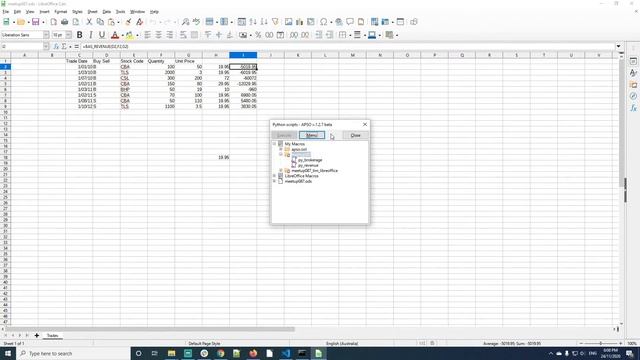Select meetup087_lim_libreoffice folder in tree

314,171
